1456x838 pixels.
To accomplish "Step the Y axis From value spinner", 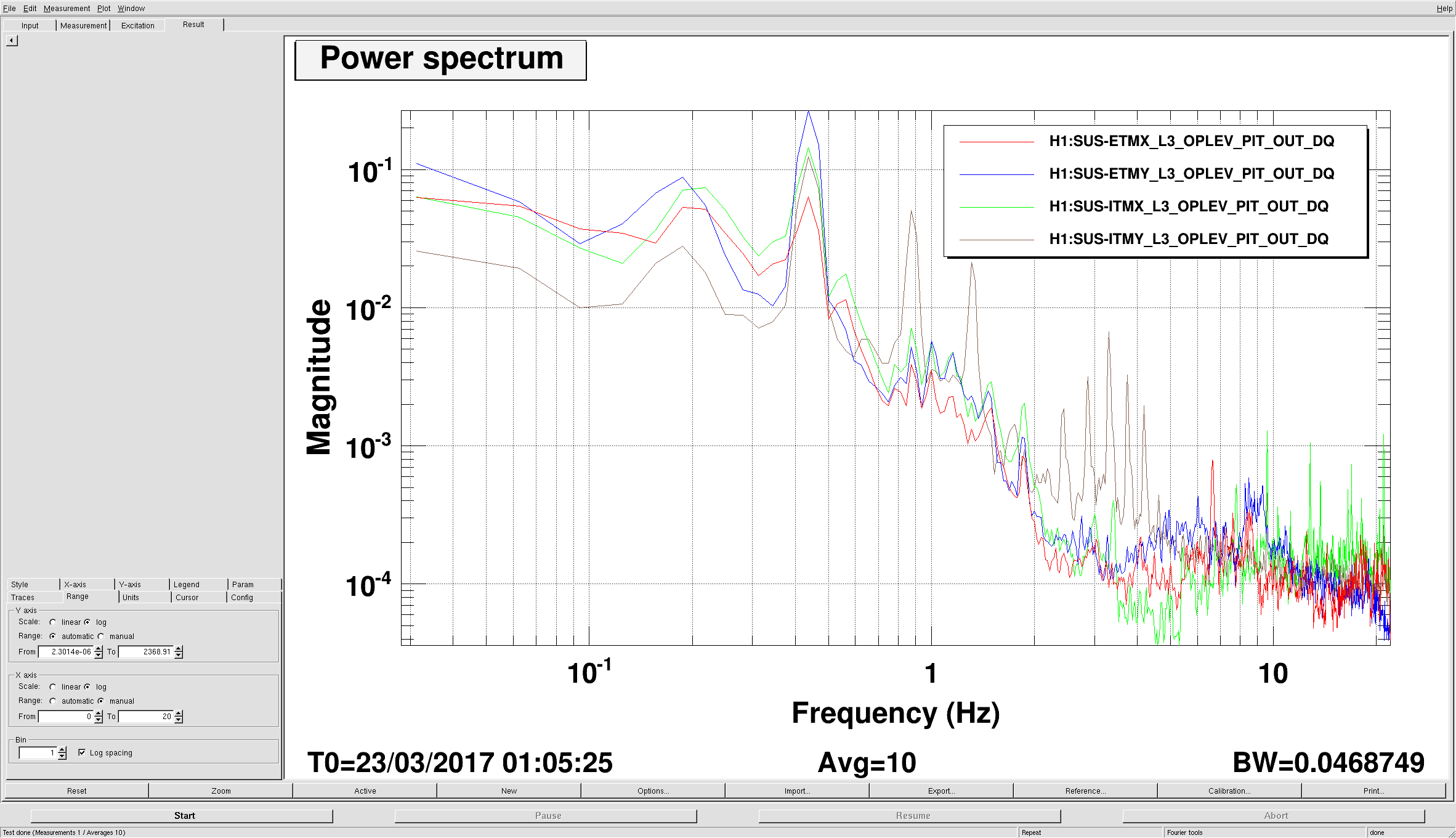I will [99, 651].
